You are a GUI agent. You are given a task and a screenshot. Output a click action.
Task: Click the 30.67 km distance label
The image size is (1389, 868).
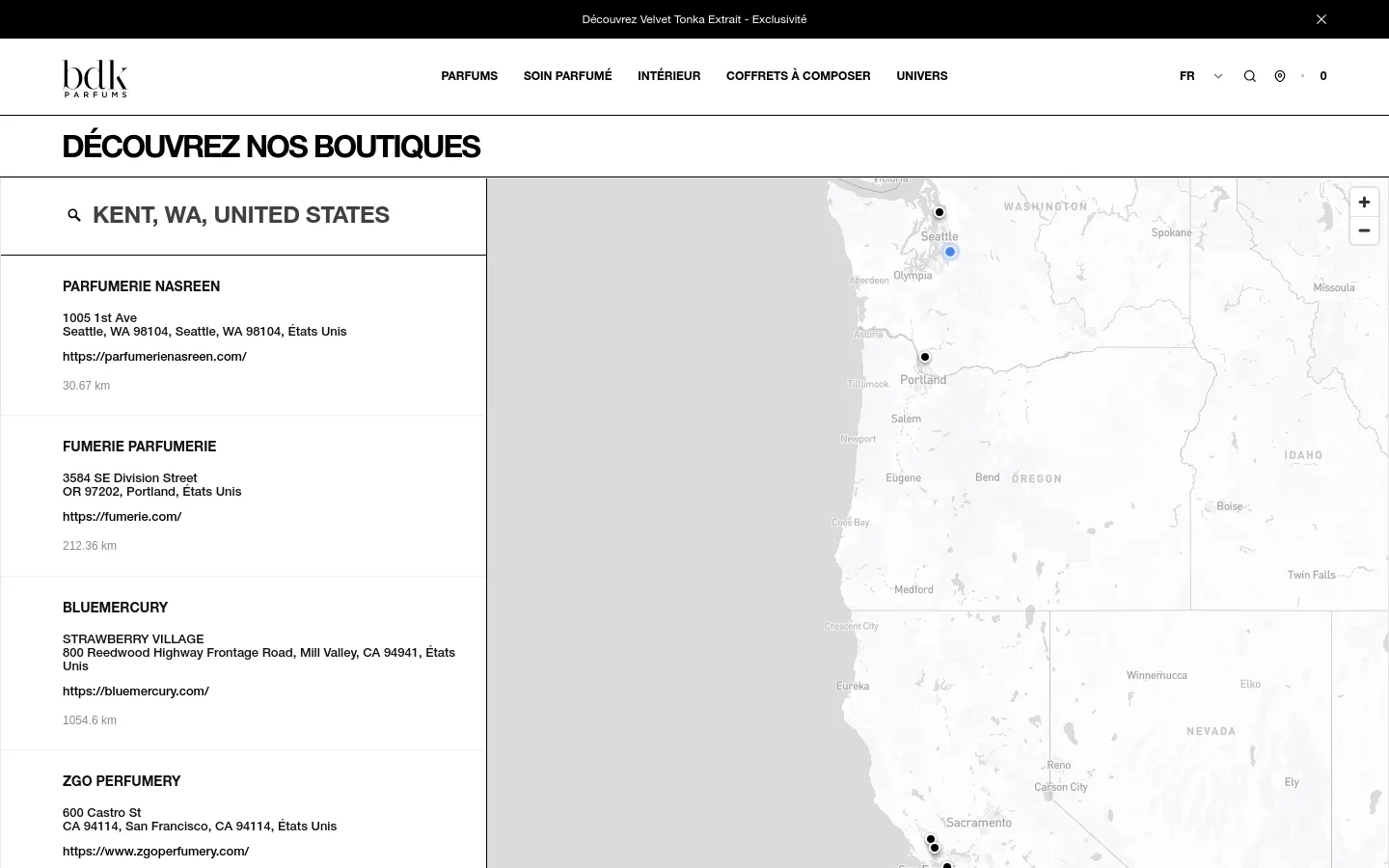87,386
